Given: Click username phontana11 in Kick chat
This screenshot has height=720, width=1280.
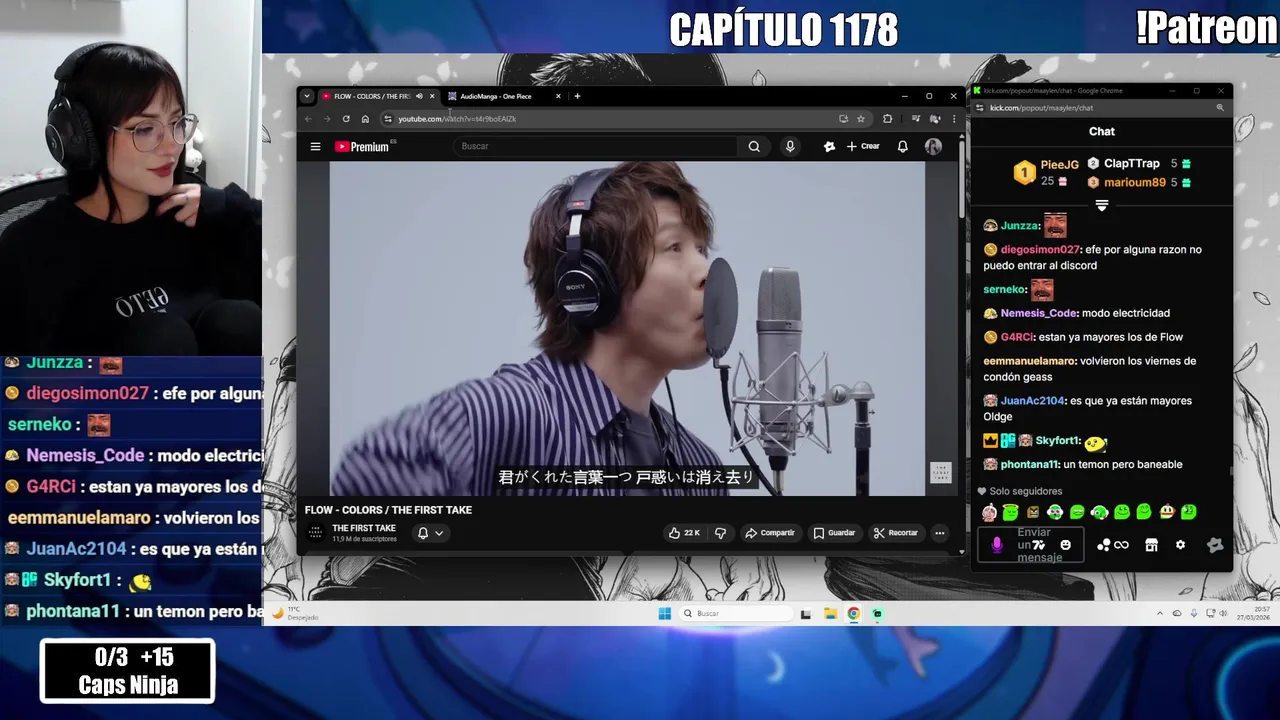Looking at the screenshot, I should 1030,465.
